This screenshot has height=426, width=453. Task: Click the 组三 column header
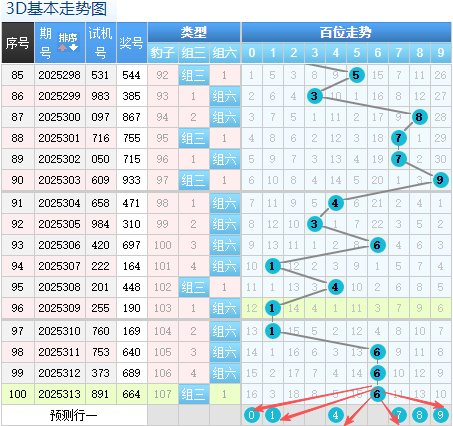coord(194,53)
